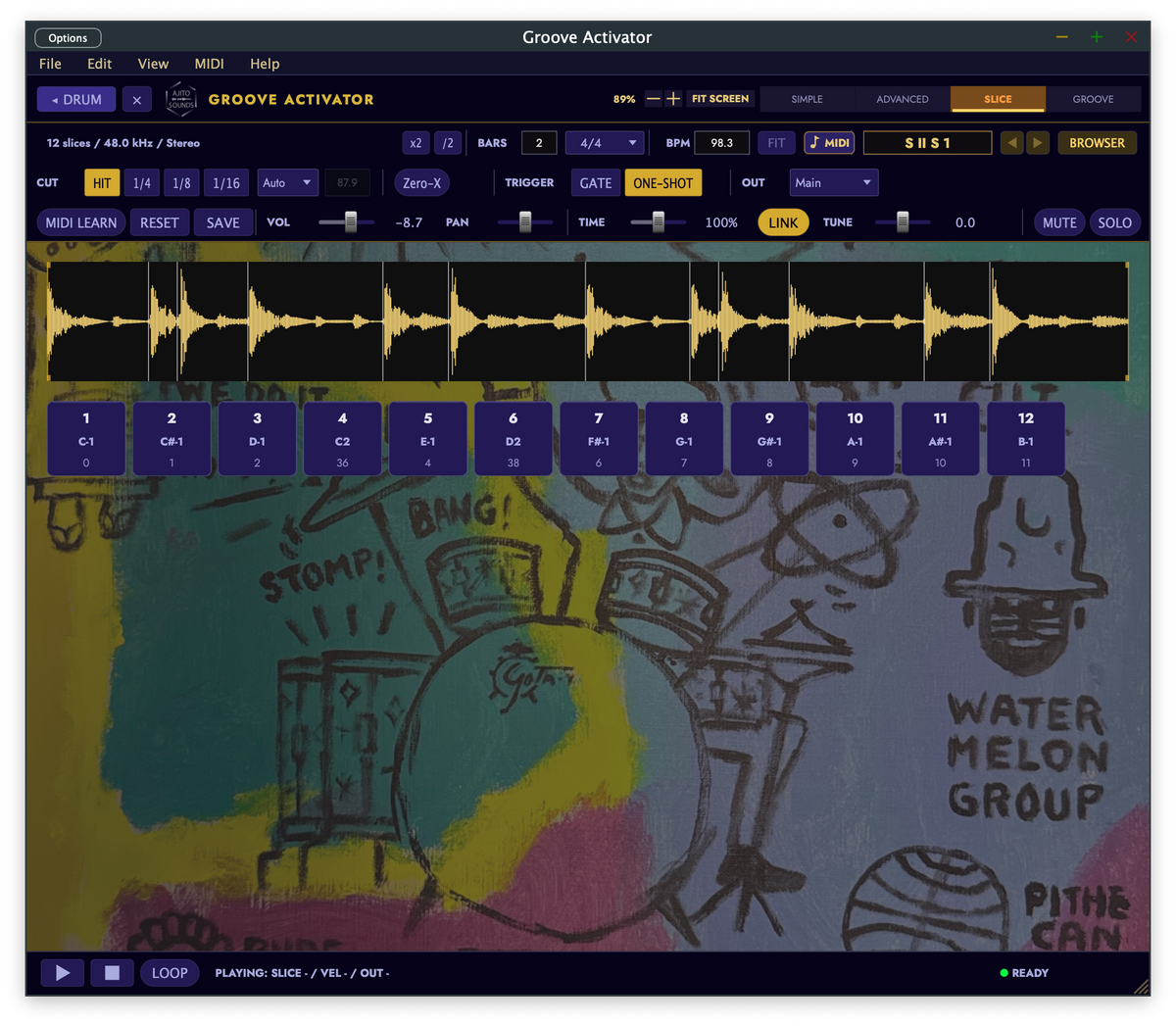Screen dimensions: 1176x1026
Task: Click the PAN slider handle
Action: pos(525,221)
